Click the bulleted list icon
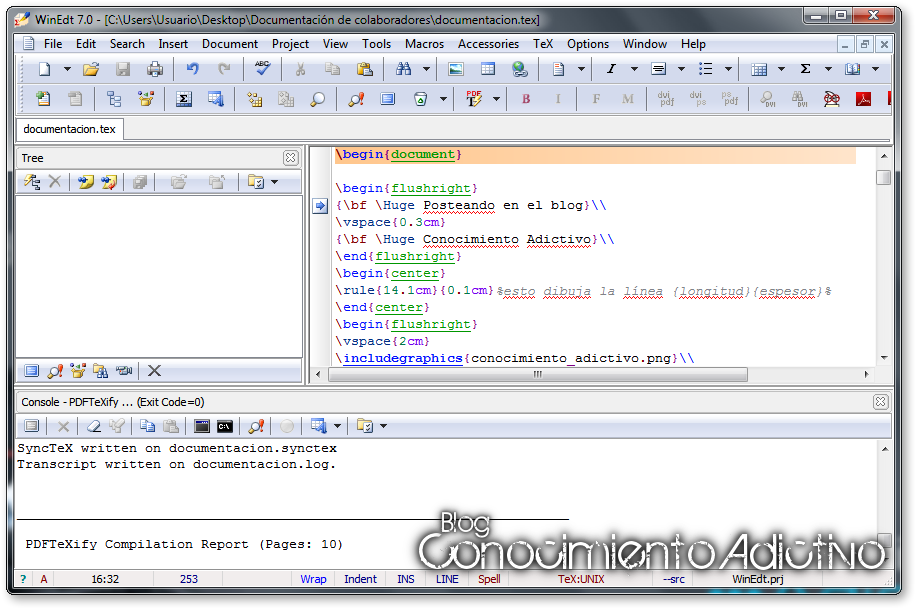The image size is (916, 609). (706, 69)
